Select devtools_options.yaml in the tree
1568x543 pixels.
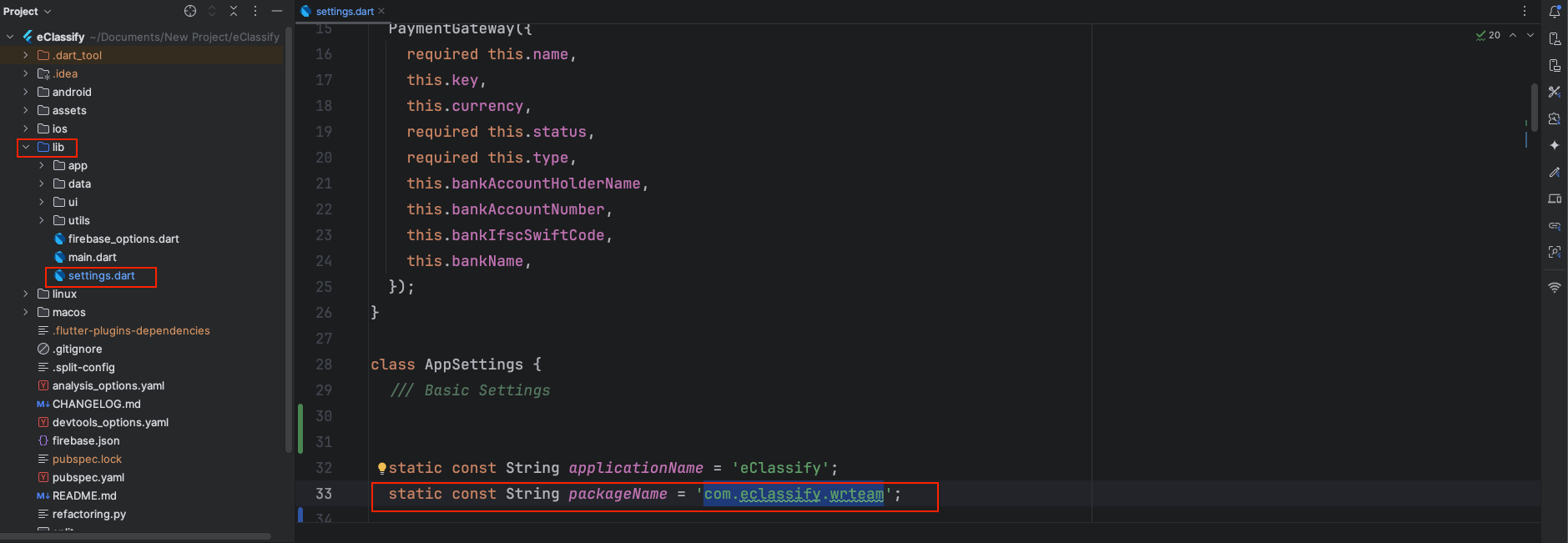tap(110, 422)
